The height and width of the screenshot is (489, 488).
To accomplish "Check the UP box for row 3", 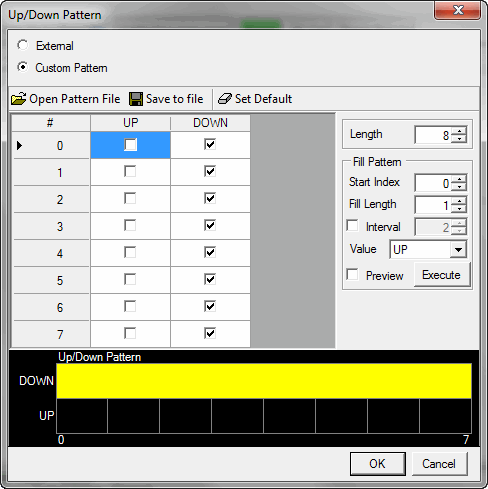I will point(130,225).
